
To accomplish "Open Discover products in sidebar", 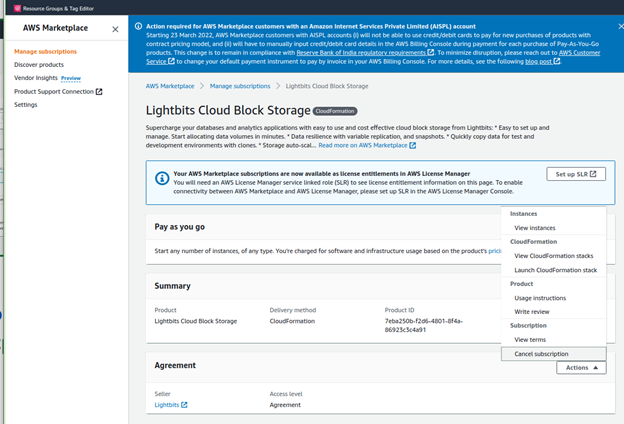I will 39,64.
